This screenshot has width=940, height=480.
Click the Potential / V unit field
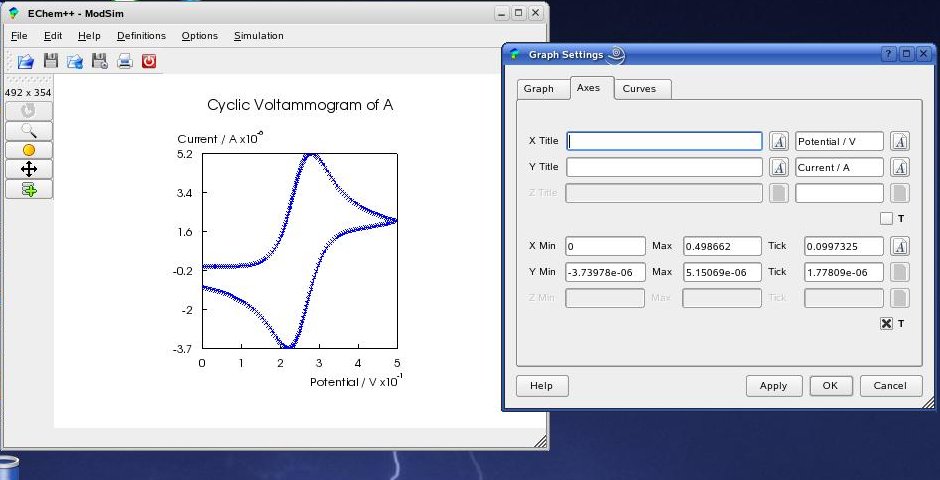tap(839, 141)
